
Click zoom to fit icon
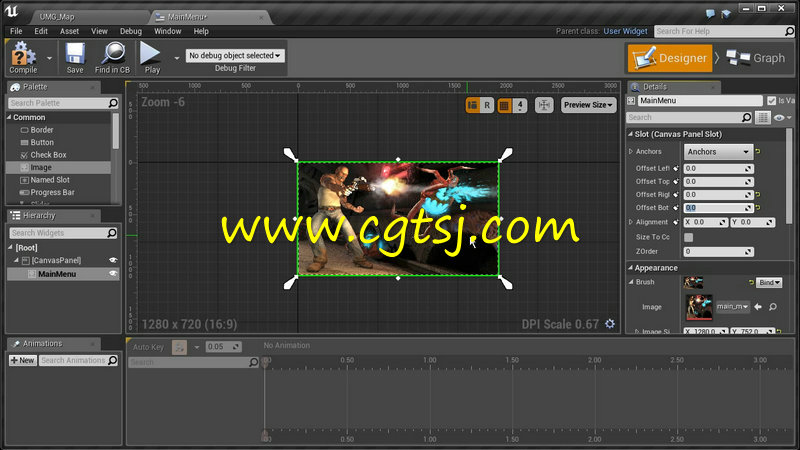pyautogui.click(x=544, y=105)
